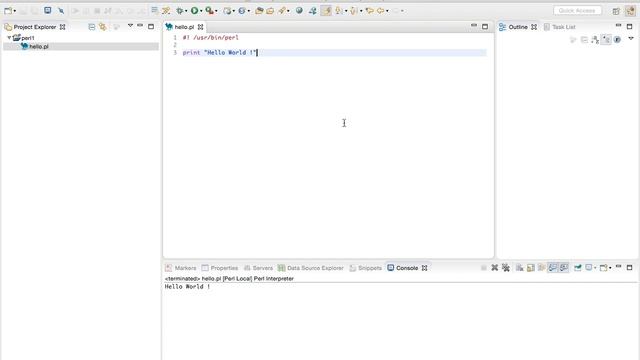Screen dimensions: 640x360
Task: Run the program with green Run button
Action: (x=195, y=11)
